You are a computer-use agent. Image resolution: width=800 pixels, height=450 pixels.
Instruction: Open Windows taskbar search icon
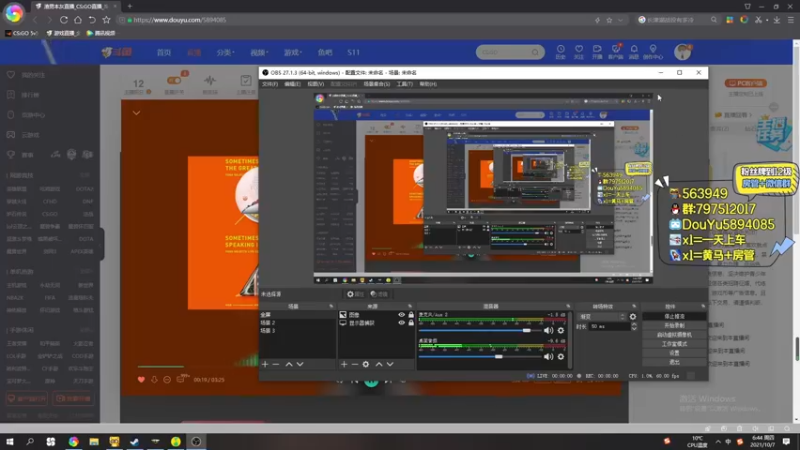[x=30, y=441]
